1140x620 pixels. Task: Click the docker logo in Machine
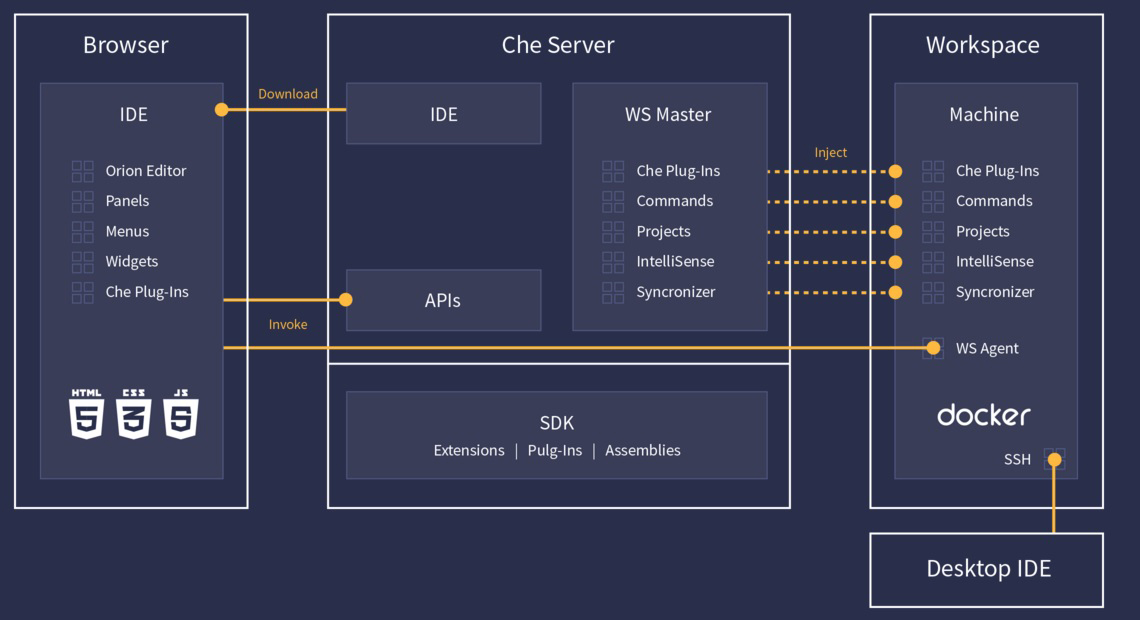pyautogui.click(x=983, y=415)
